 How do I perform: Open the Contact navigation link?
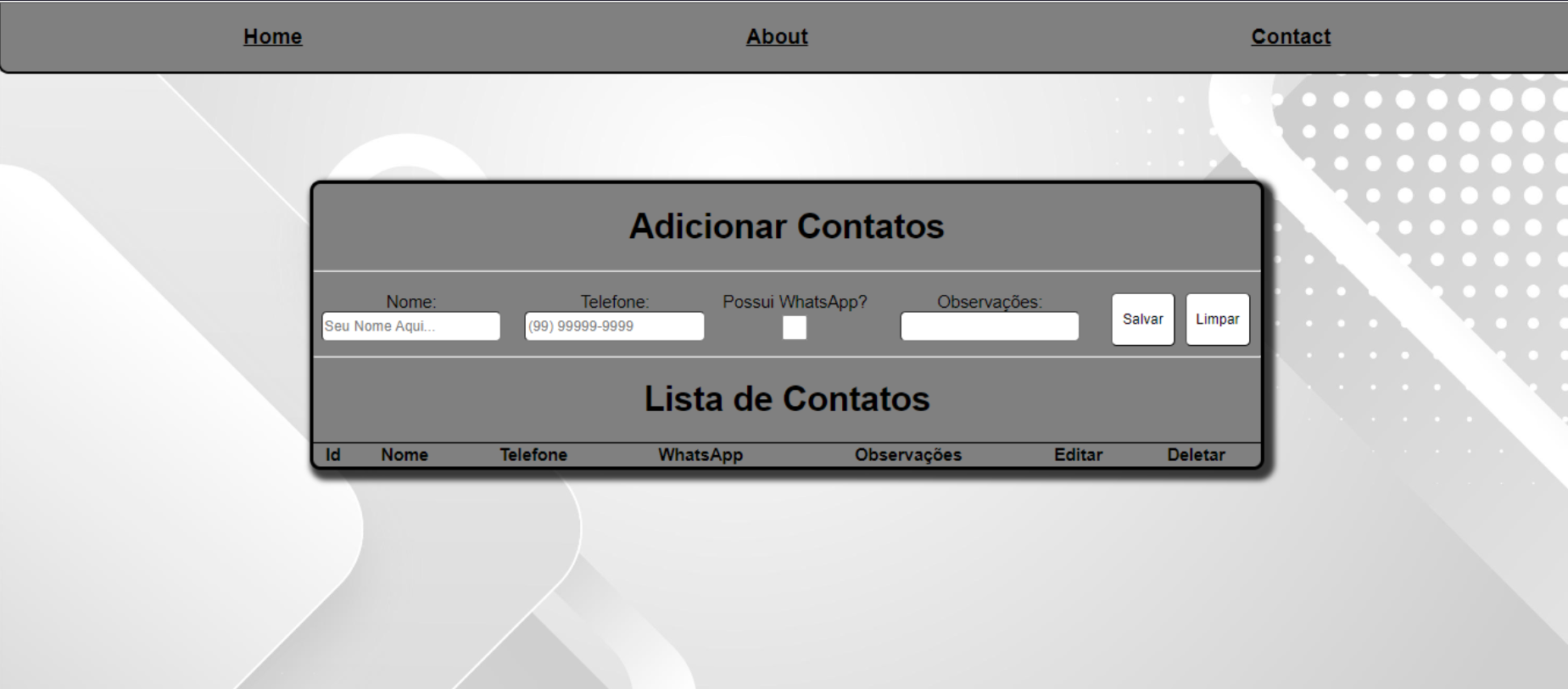pyautogui.click(x=1291, y=36)
